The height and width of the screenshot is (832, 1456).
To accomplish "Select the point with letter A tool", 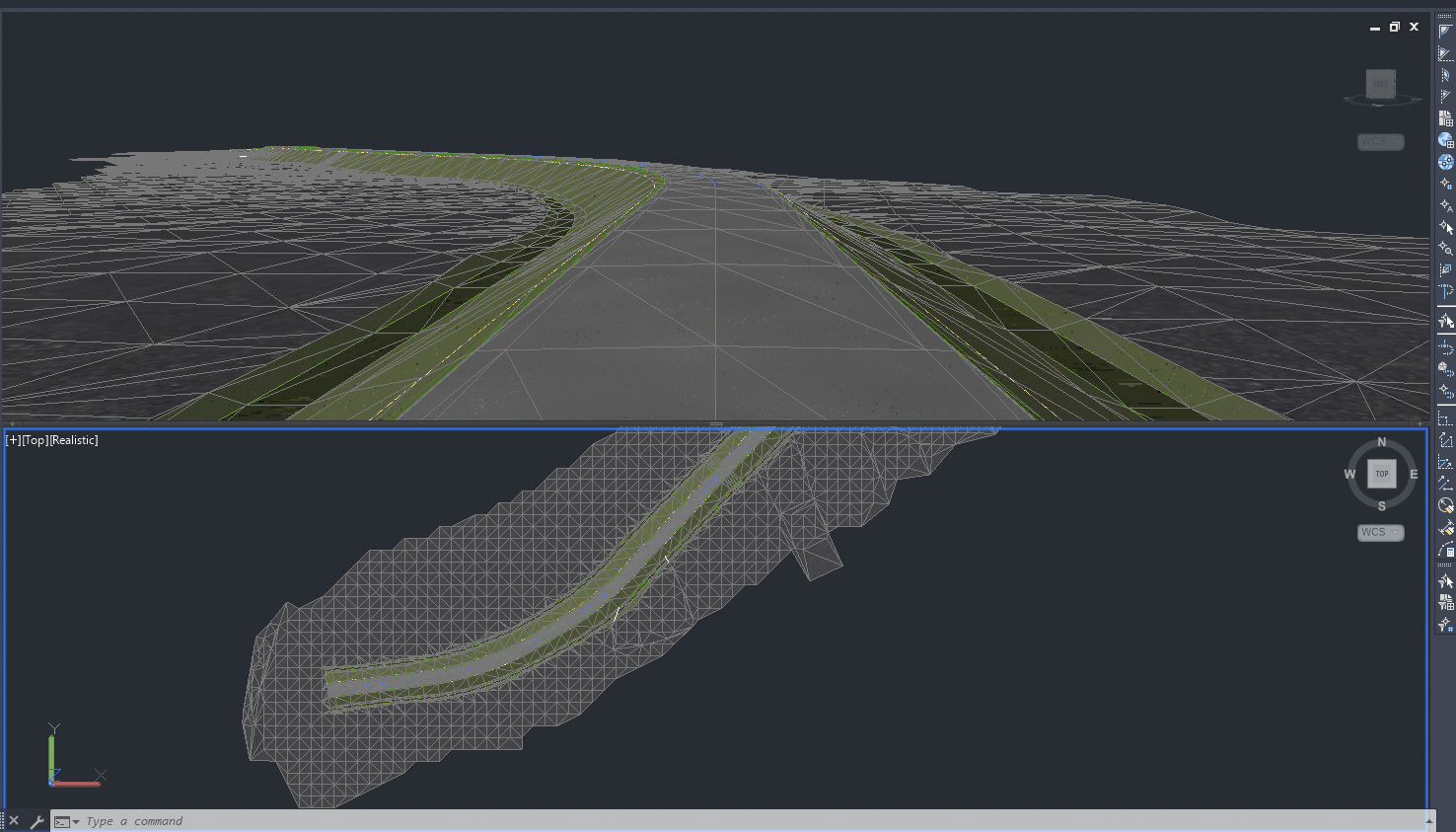I will tap(1446, 205).
